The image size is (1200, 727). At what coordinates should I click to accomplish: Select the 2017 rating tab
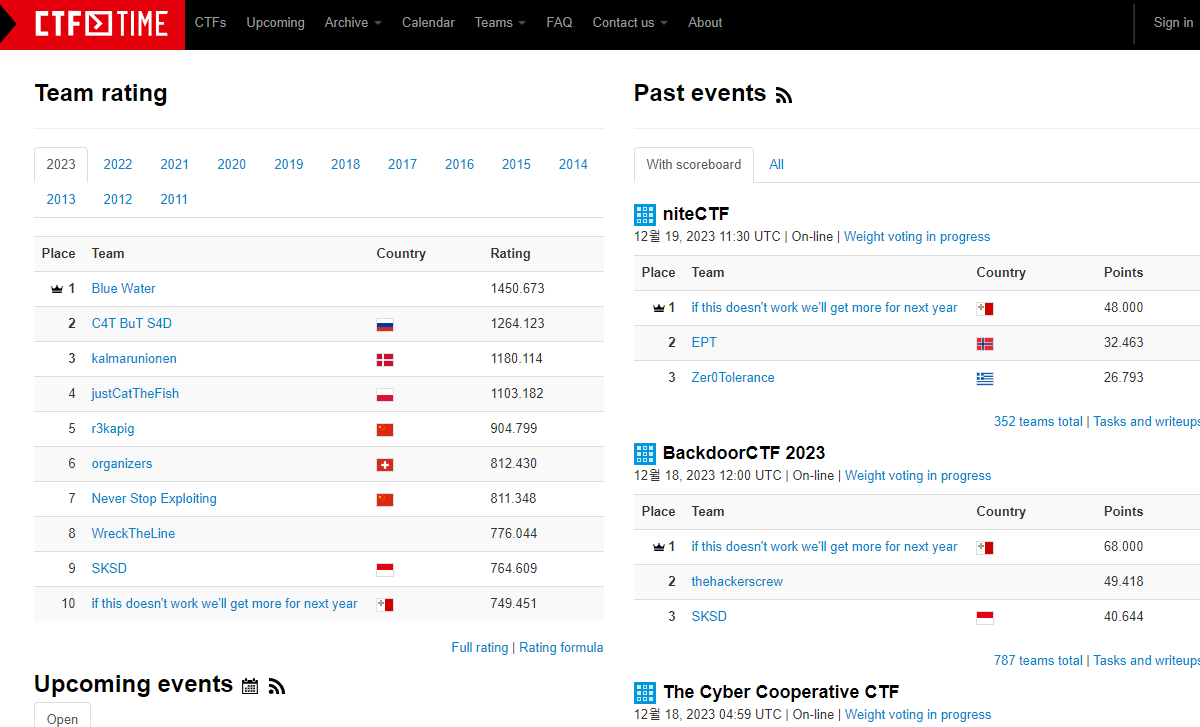tap(403, 164)
